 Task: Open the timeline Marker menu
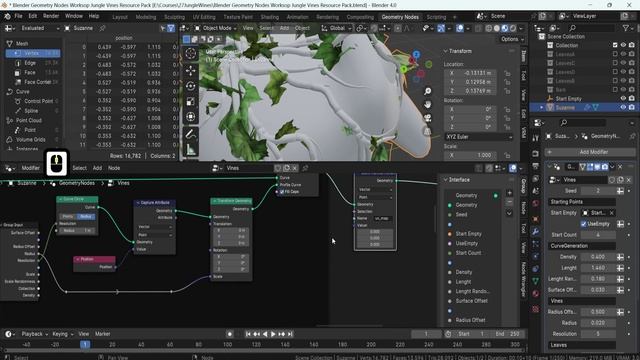(x=102, y=334)
